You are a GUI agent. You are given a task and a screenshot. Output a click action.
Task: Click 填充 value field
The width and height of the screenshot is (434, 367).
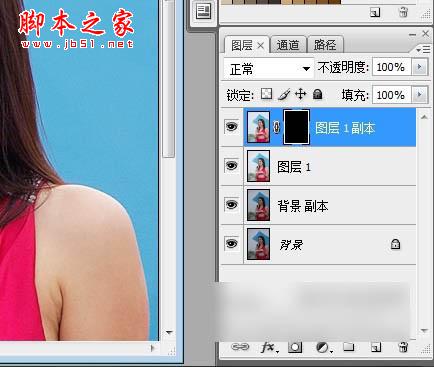click(x=392, y=95)
